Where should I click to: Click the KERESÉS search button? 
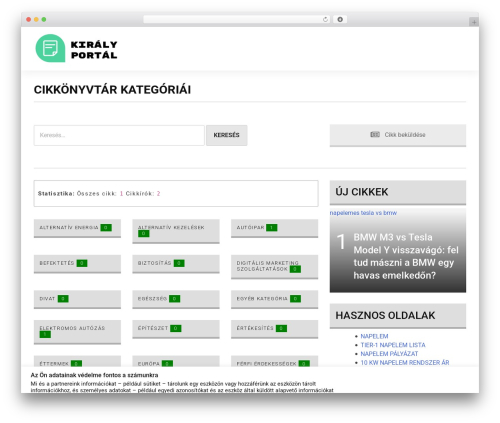coord(227,135)
